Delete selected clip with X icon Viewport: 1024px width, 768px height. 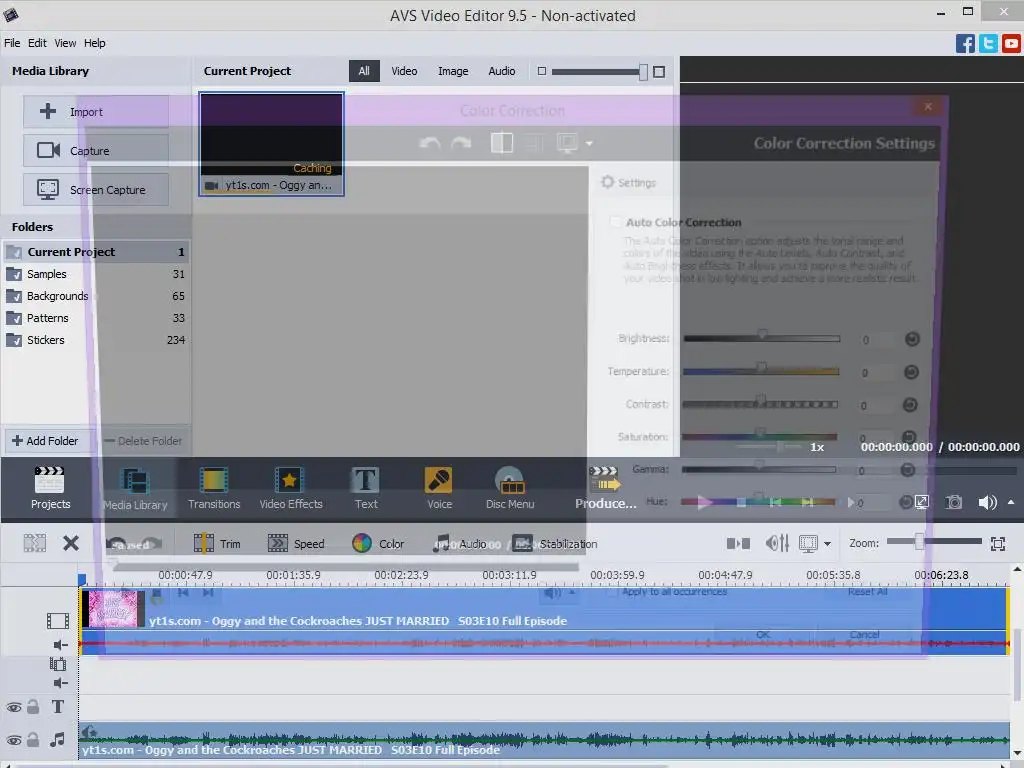71,543
